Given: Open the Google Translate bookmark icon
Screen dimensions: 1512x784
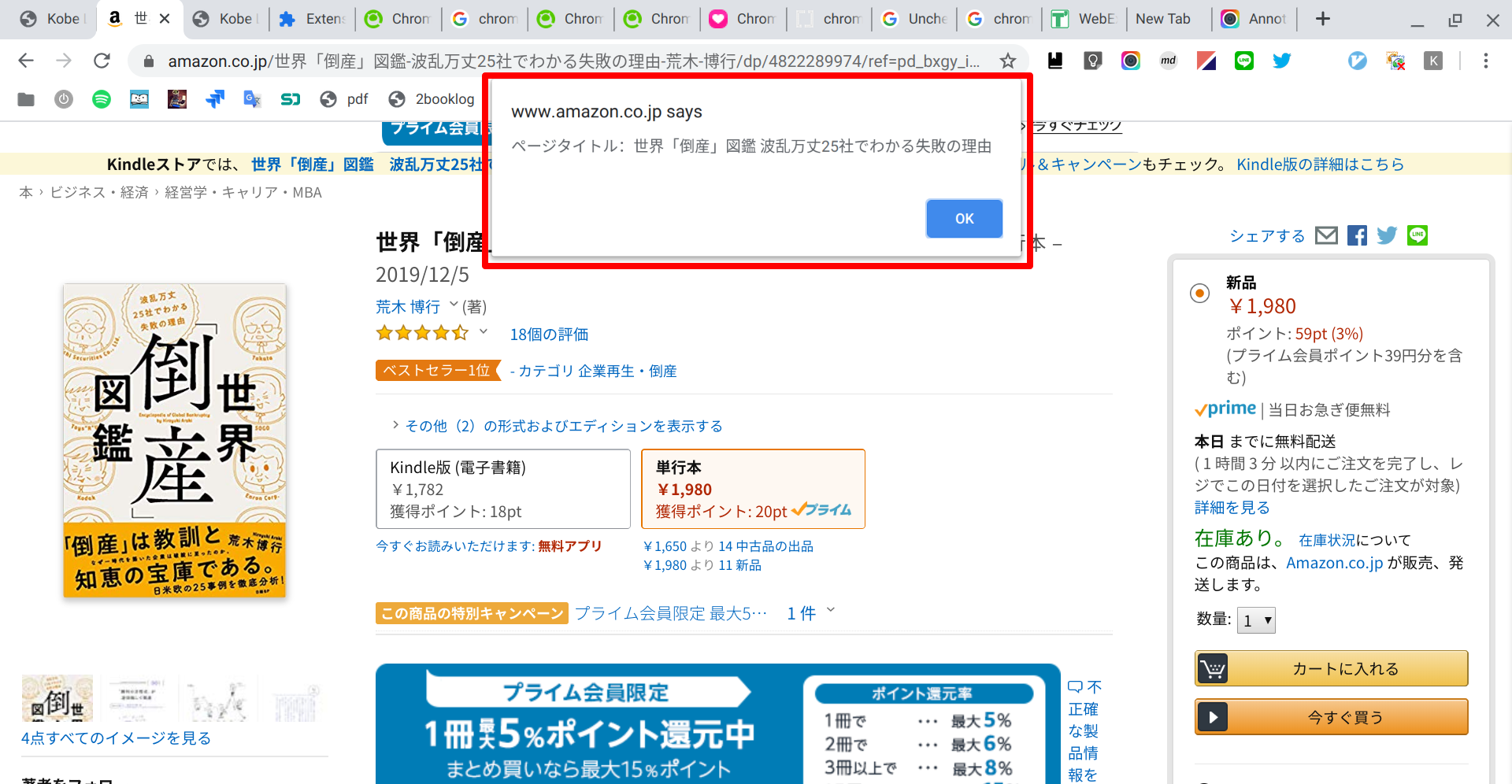Looking at the screenshot, I should click(252, 99).
